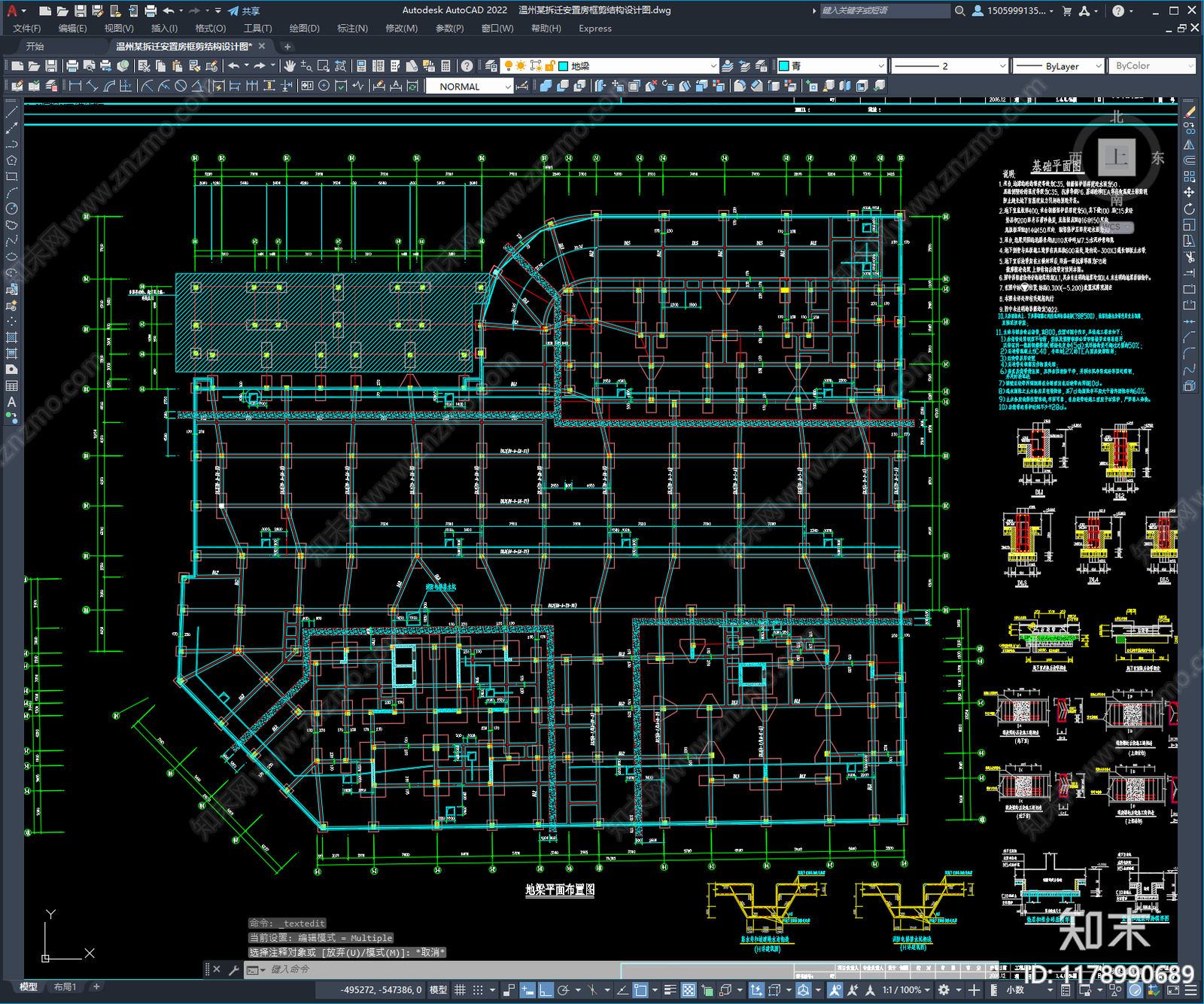Toggle lineweight display in status bar

[668, 990]
